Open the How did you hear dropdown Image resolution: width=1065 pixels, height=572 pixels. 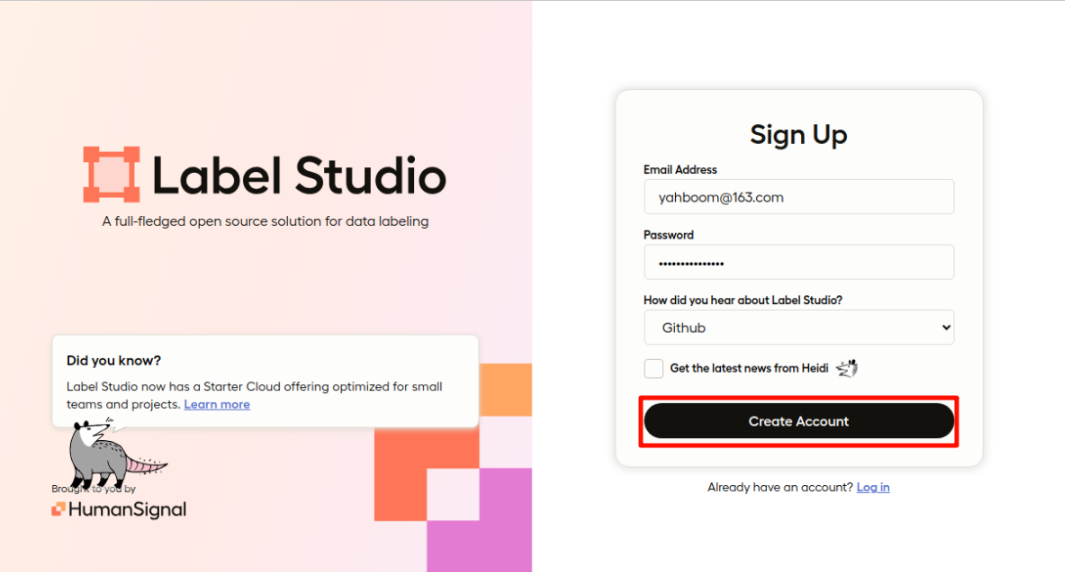coord(799,327)
